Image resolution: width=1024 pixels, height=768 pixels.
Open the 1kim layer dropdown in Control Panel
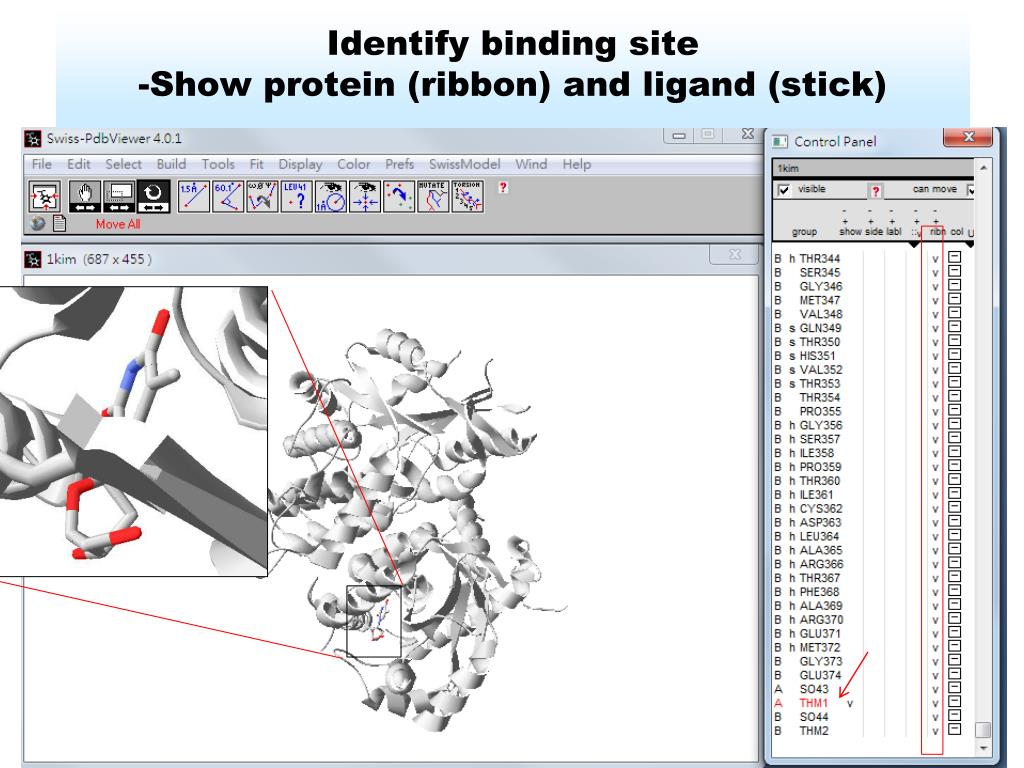[874, 168]
